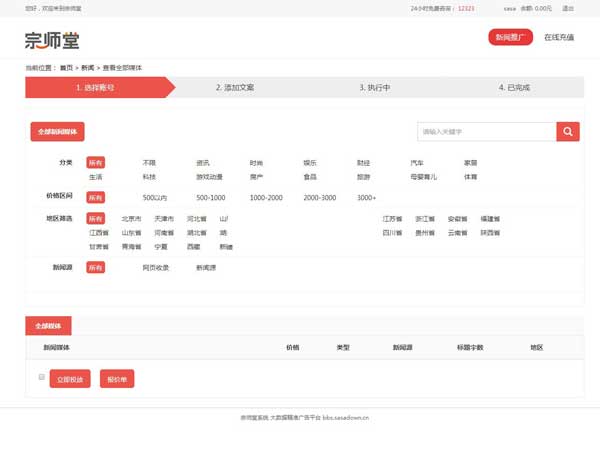Click the 价格 column header
The height and width of the screenshot is (453, 600).
pos(293,347)
